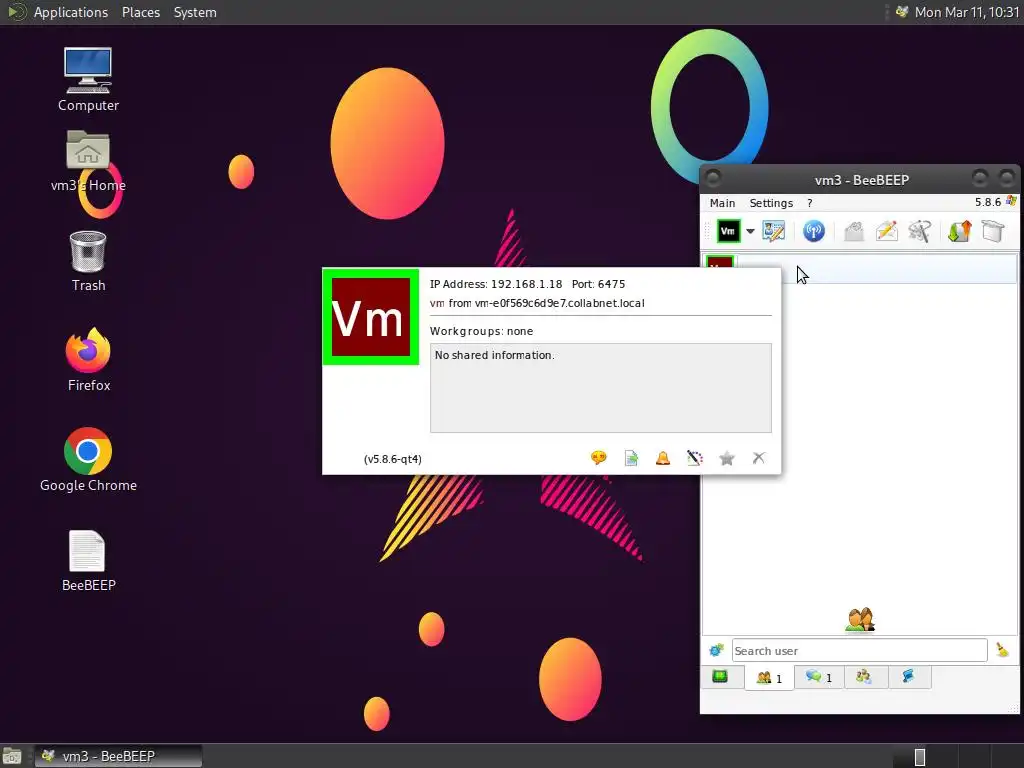Click the send file icon in the user popup
Viewport: 1024px width, 768px height.
pyautogui.click(x=631, y=458)
